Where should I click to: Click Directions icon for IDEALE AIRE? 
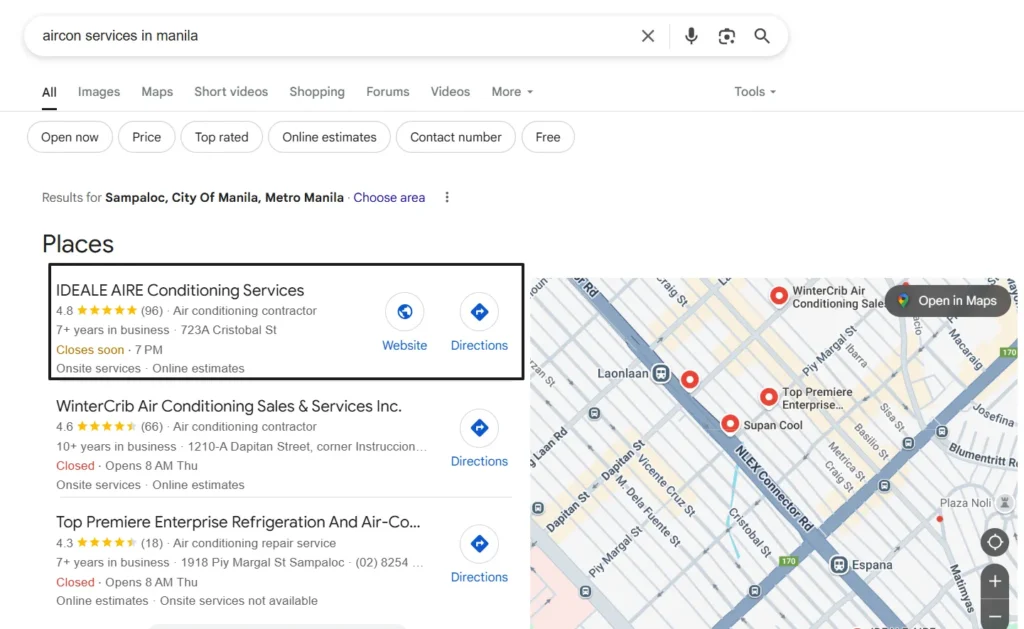coord(479,312)
